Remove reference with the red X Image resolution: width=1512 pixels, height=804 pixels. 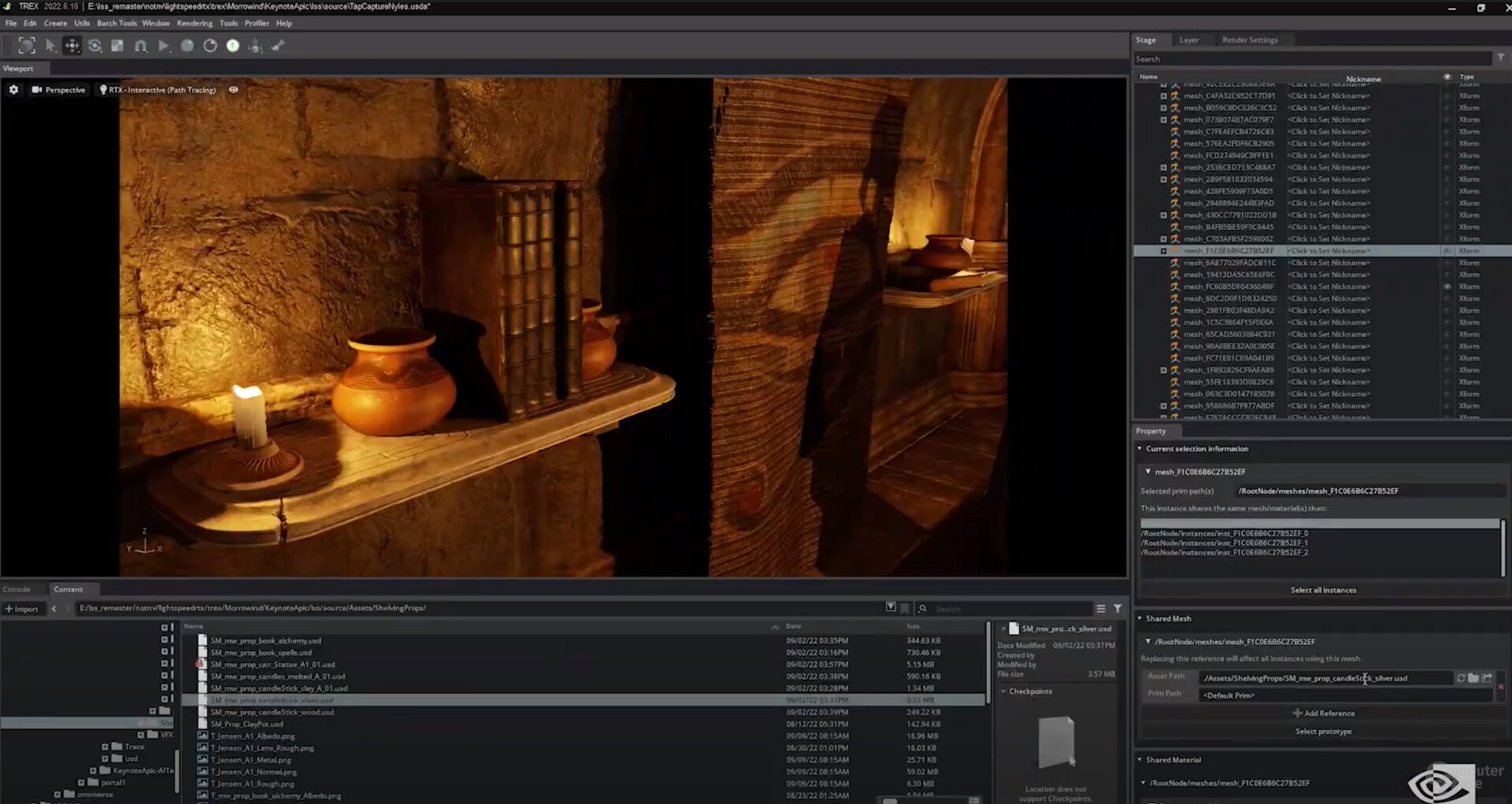[1500, 687]
